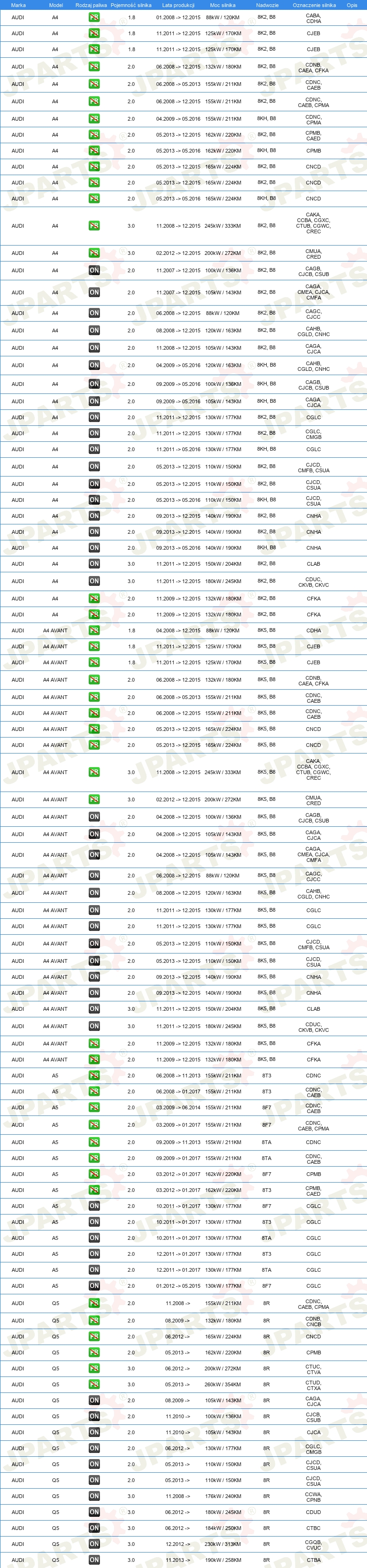Click PB icon in A4 AVANT 245kW / 333KM row
The height and width of the screenshot is (1568, 367).
point(94,772)
